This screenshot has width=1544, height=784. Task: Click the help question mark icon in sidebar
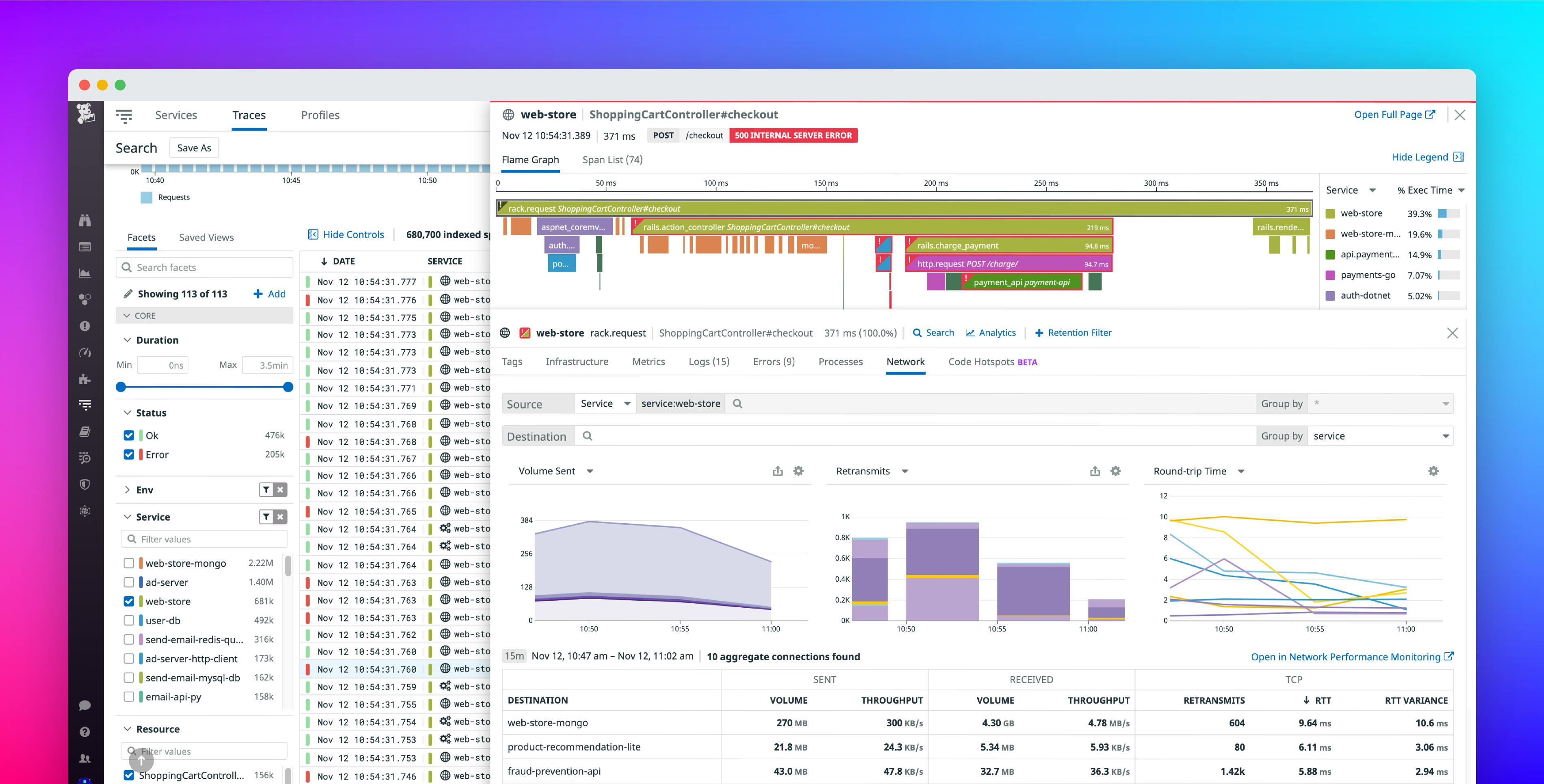tap(85, 732)
